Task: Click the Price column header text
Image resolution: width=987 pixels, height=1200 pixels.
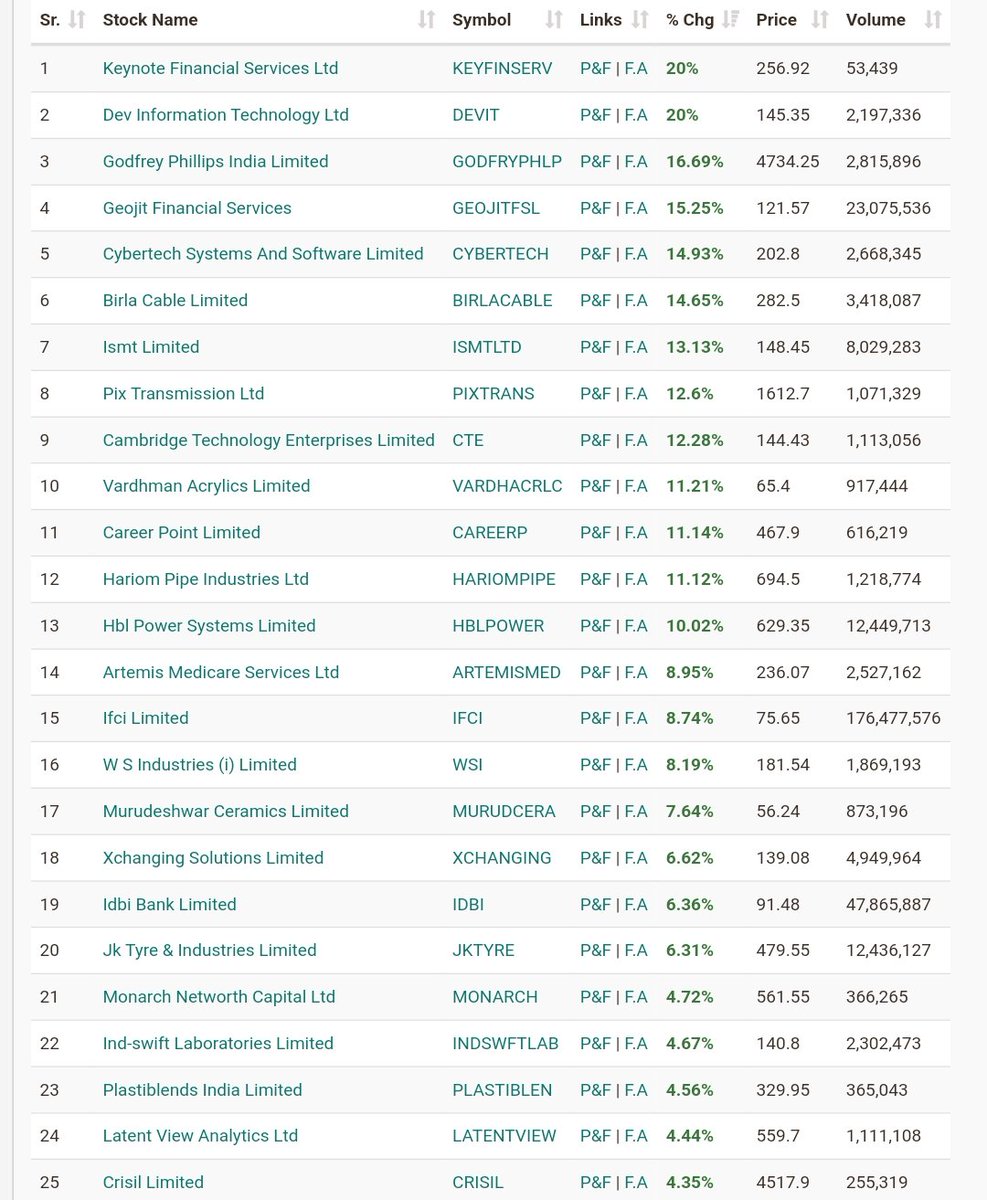Action: pyautogui.click(x=776, y=20)
